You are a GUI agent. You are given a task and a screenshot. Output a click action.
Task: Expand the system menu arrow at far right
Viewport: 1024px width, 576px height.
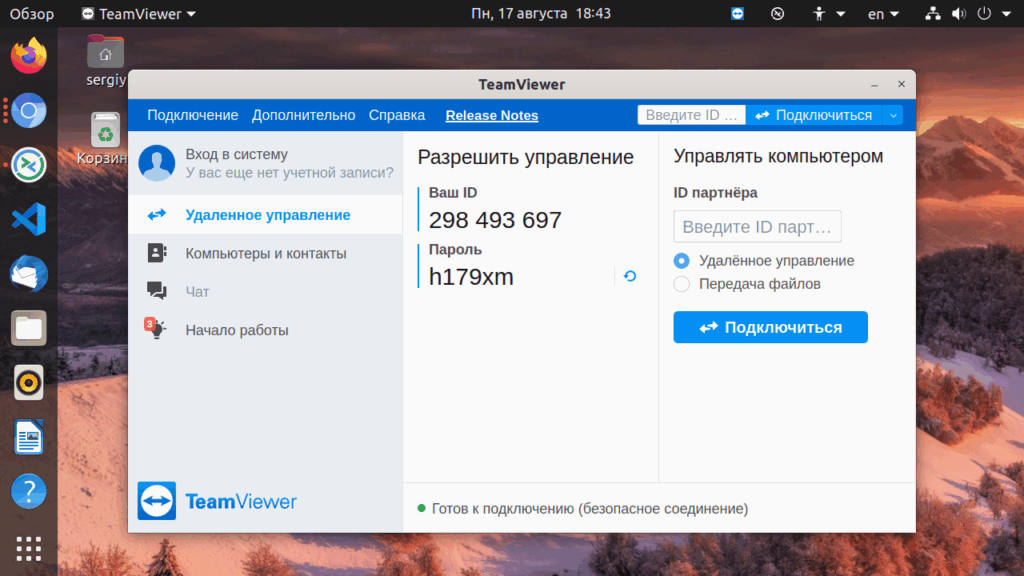pyautogui.click(x=1006, y=14)
